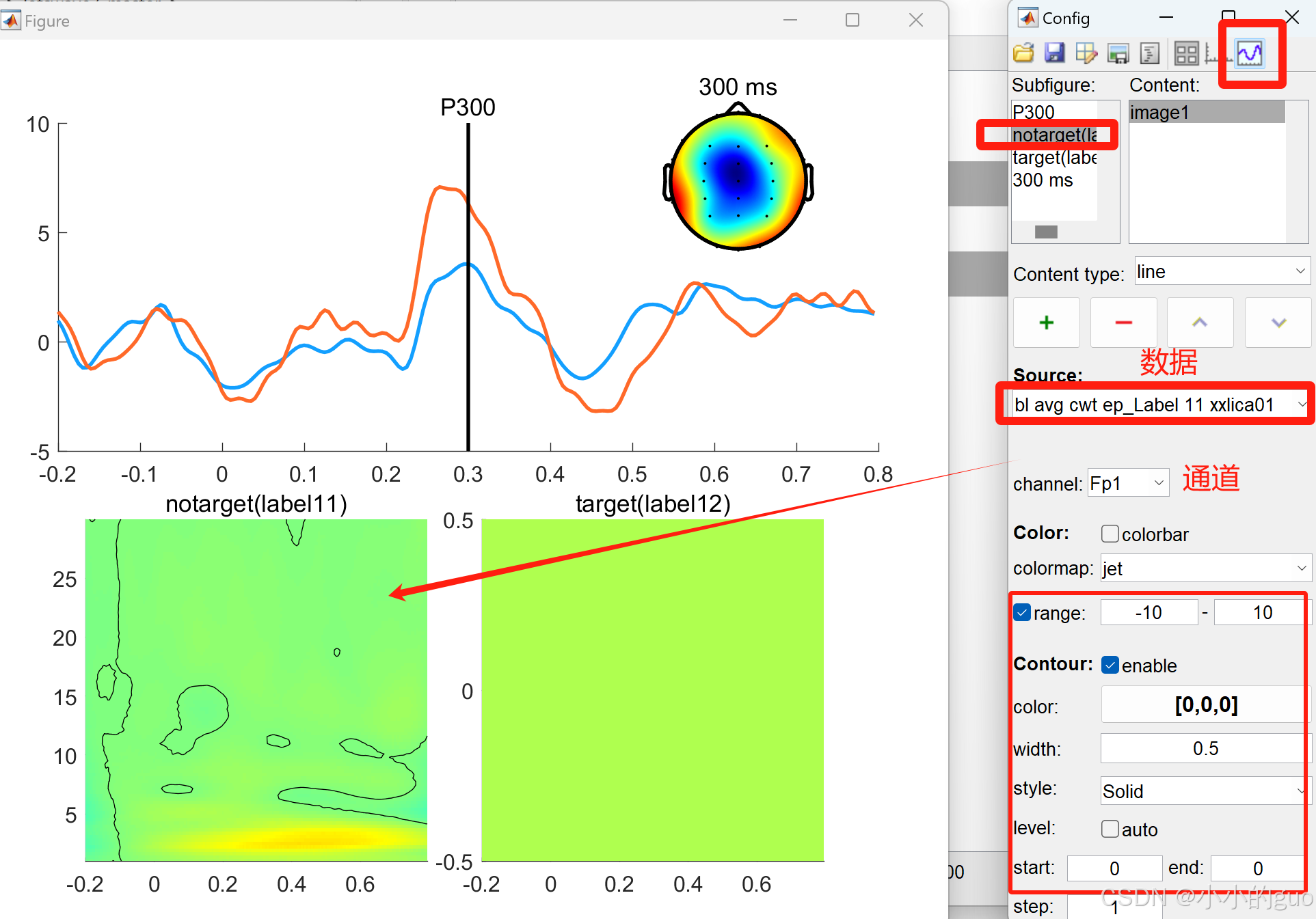Click the contour step field

(1114, 907)
